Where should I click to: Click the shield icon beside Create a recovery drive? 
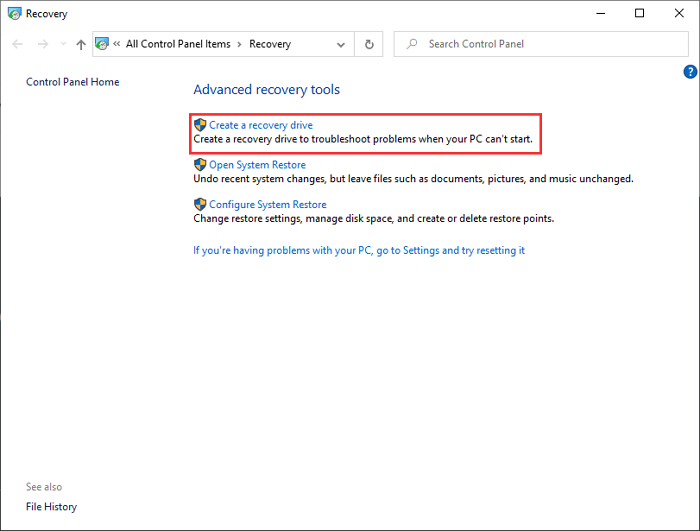[x=200, y=125]
